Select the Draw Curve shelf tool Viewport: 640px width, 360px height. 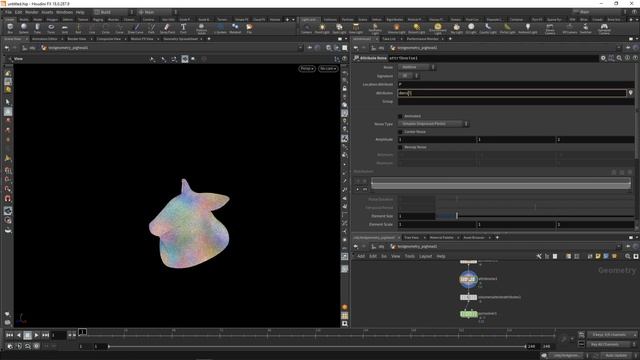[136, 28]
